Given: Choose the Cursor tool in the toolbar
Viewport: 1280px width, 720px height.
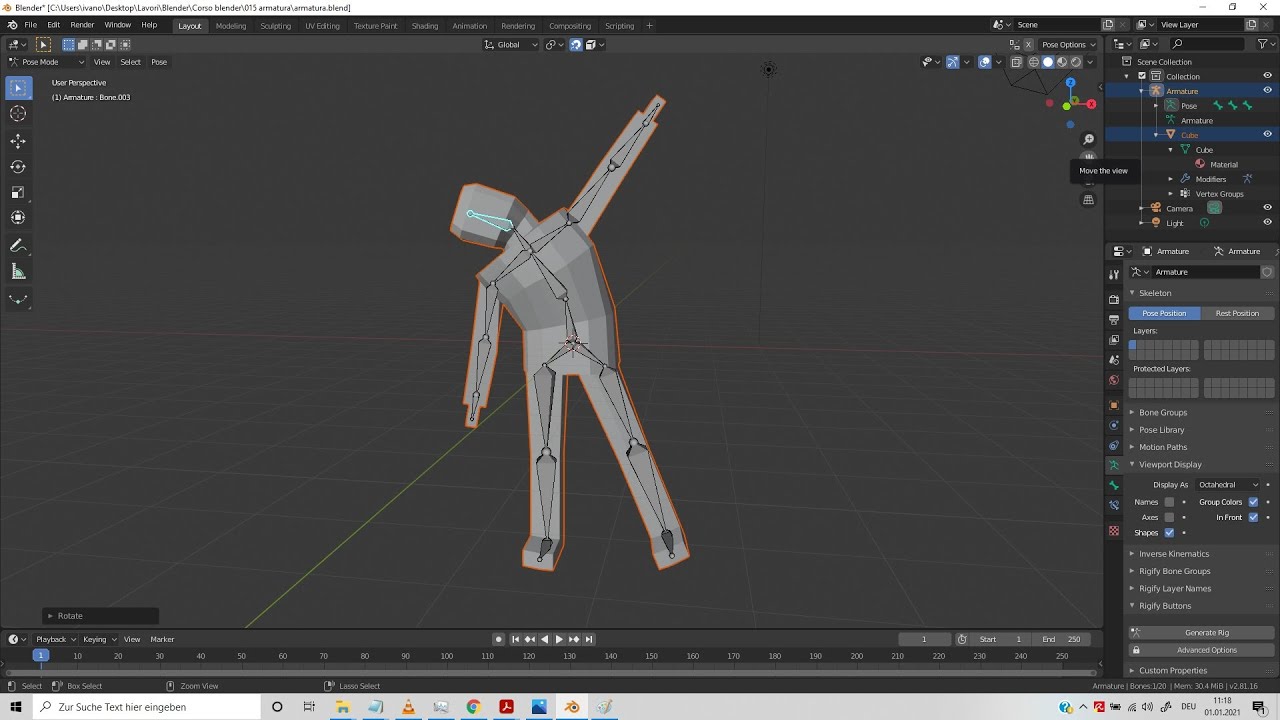Looking at the screenshot, I should pos(18,114).
